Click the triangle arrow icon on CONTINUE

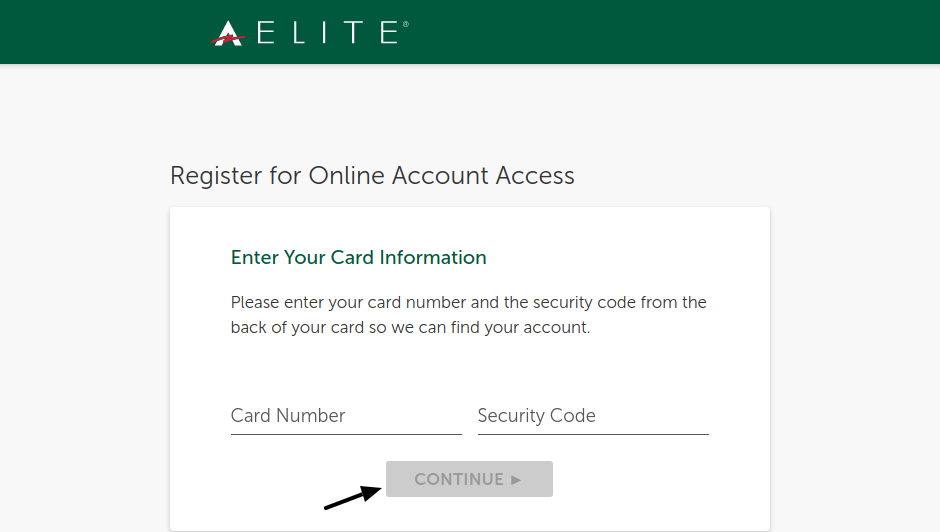coord(516,480)
